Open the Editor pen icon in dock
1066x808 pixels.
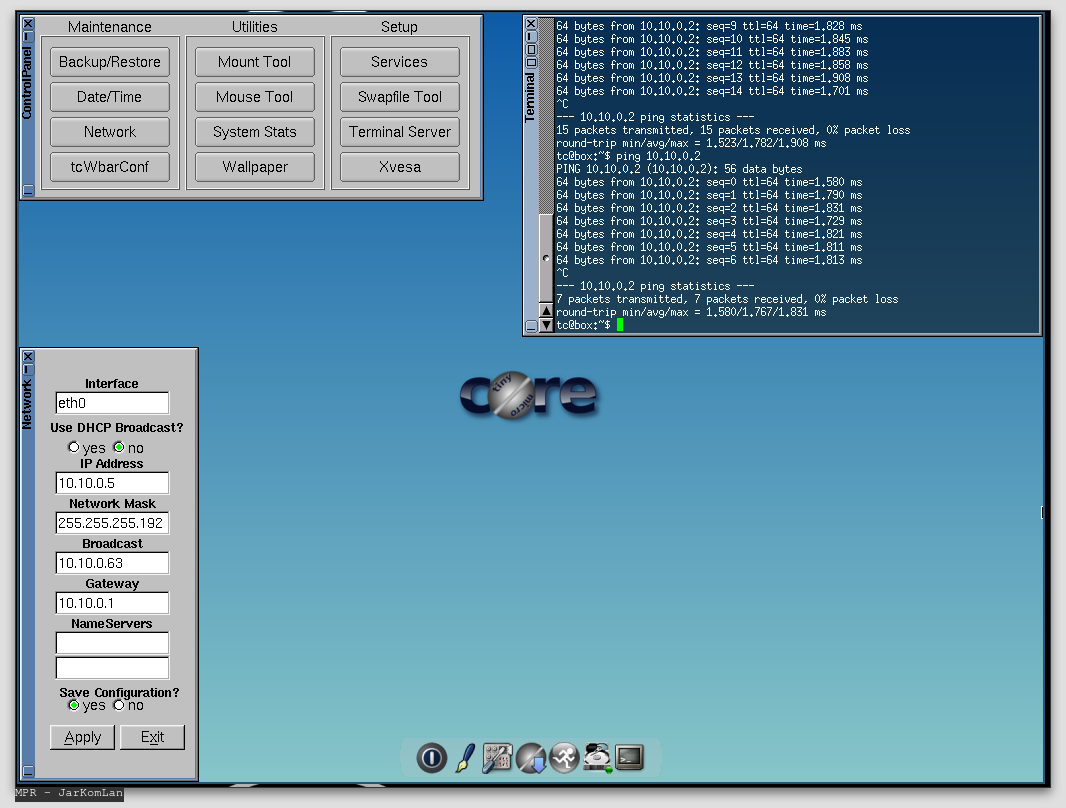465,758
